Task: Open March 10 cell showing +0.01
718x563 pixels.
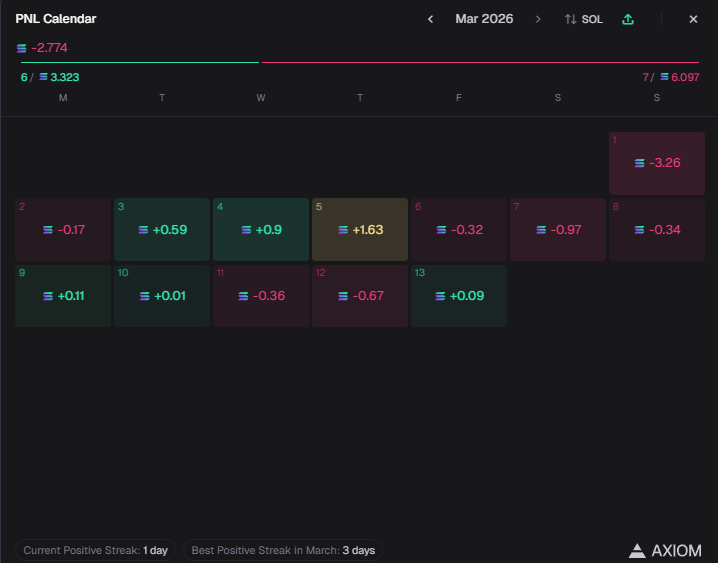Action: click(x=162, y=296)
